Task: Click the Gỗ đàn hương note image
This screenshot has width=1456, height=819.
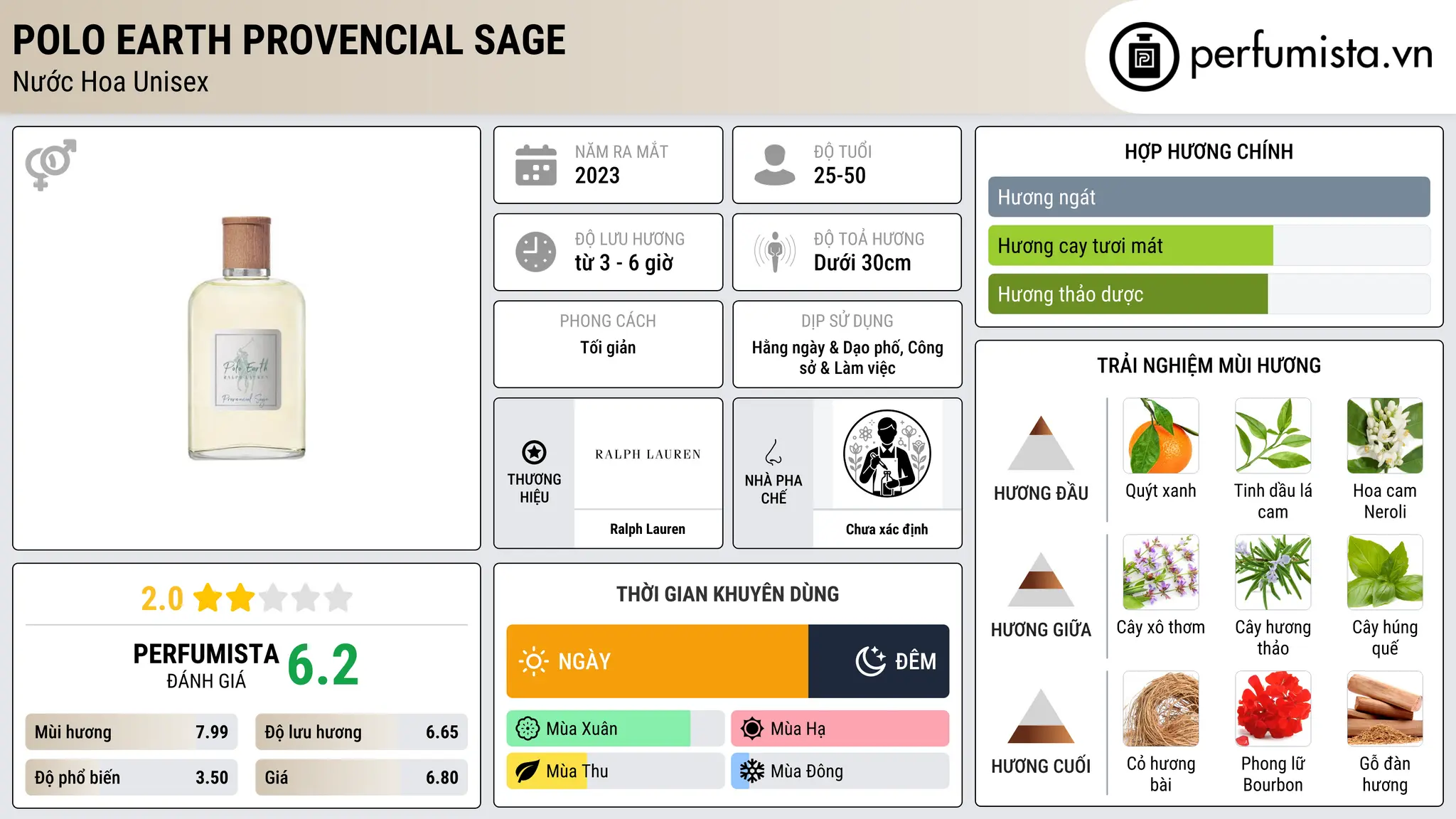Action: 1385,709
